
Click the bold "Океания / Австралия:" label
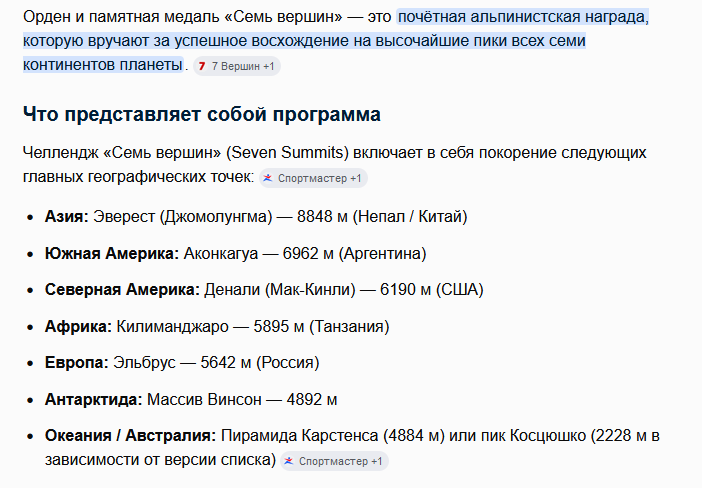[x=130, y=436]
